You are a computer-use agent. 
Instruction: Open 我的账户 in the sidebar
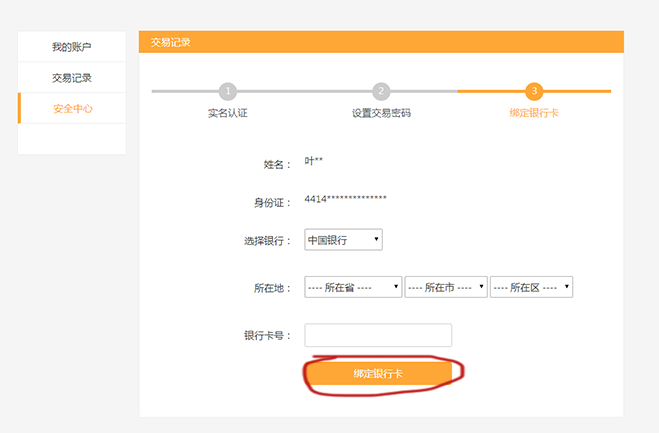coord(72,47)
